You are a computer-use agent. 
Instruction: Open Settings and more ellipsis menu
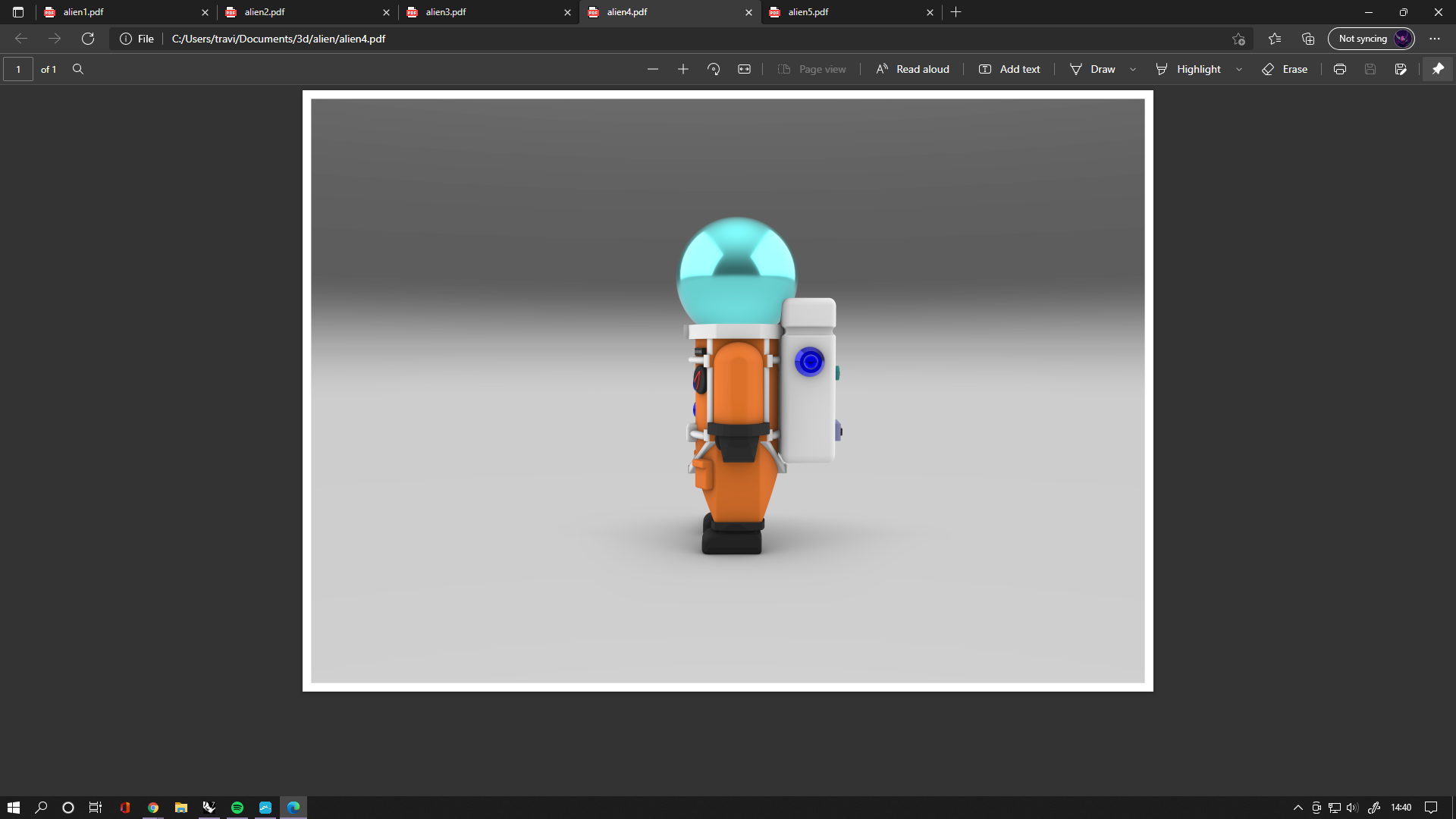click(x=1435, y=39)
